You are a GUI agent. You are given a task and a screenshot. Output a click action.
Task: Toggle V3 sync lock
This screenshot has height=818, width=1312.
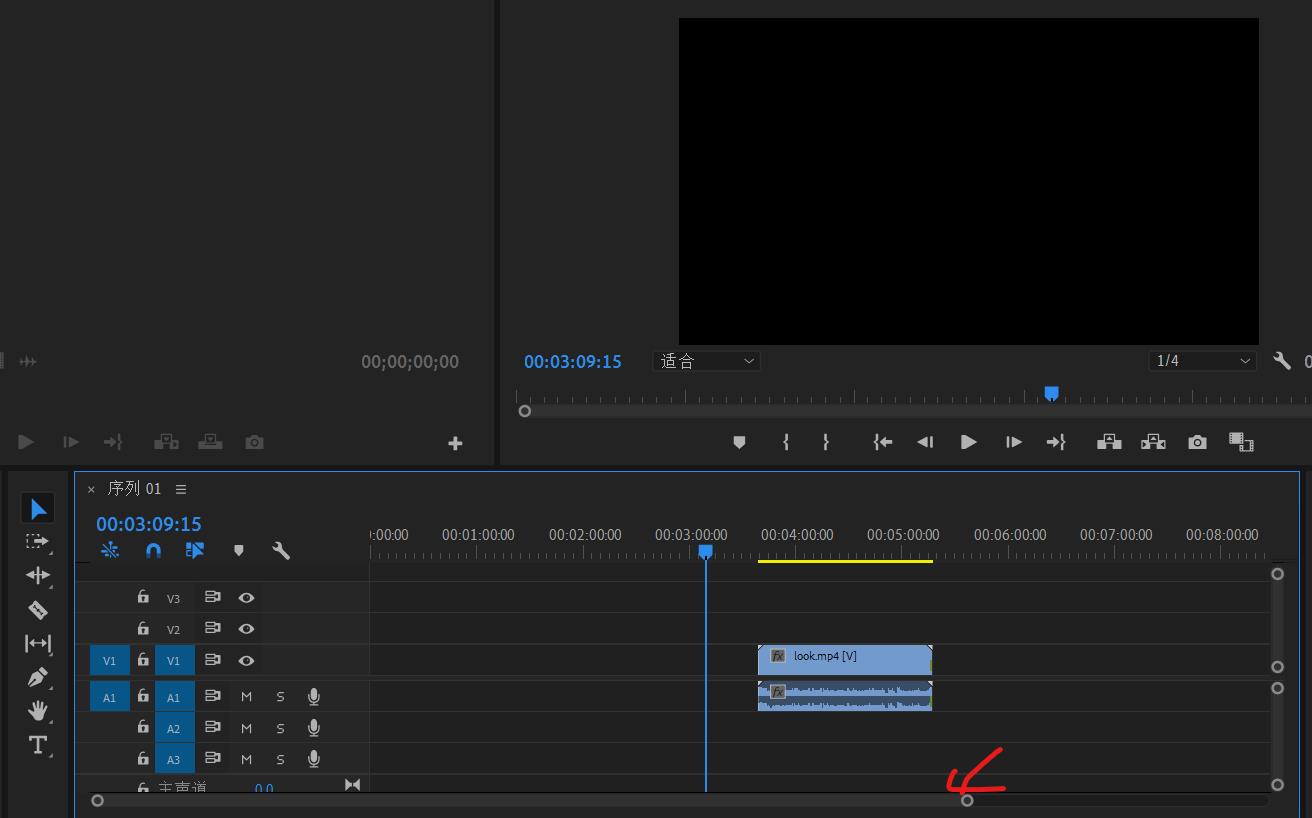click(212, 597)
